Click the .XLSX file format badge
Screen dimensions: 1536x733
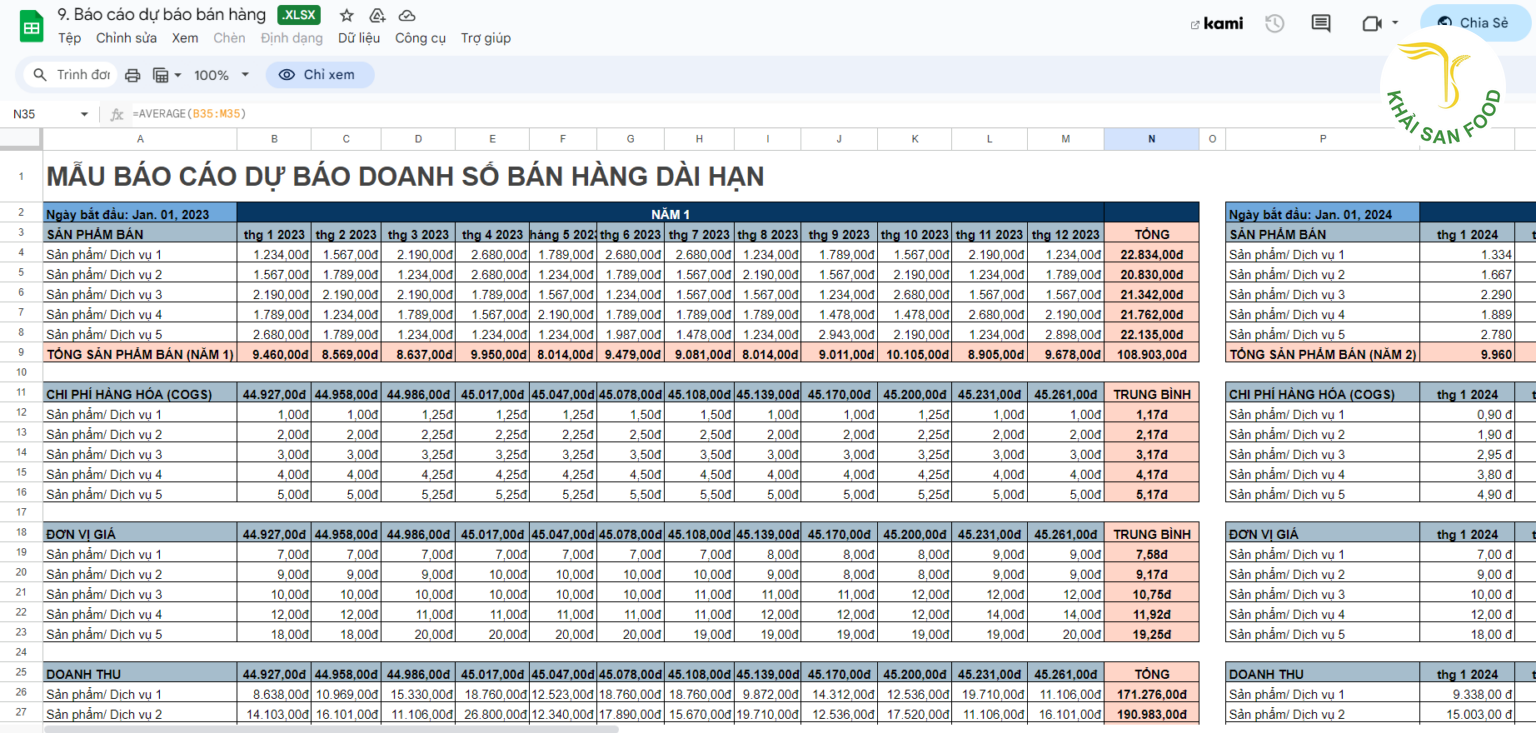point(300,15)
